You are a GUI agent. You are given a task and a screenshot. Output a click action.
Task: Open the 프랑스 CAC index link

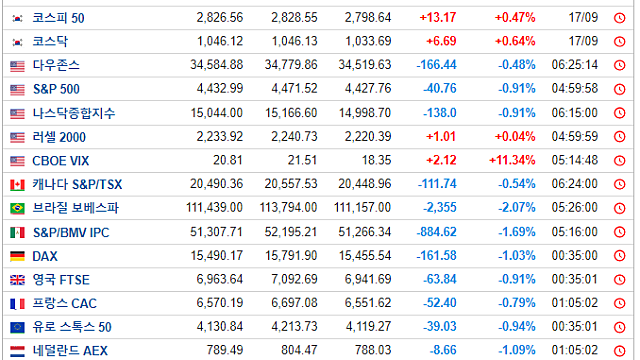(x=65, y=303)
